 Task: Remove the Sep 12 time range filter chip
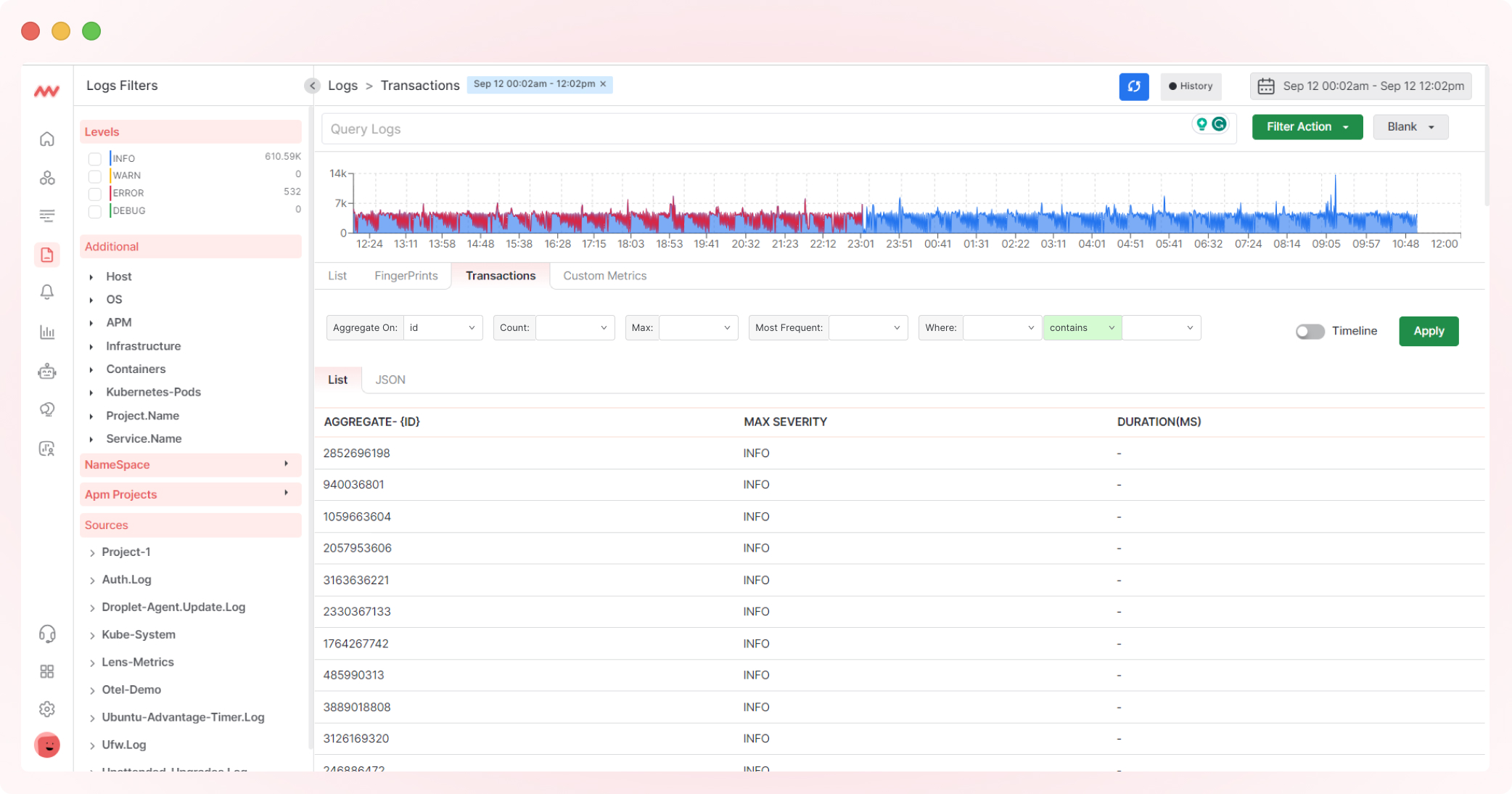603,83
